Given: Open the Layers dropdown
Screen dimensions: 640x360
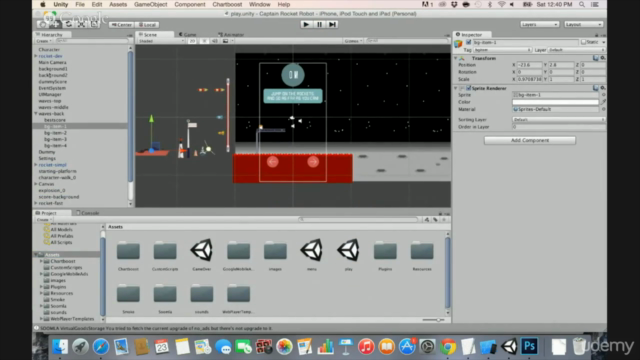Looking at the screenshot, I should pos(540,24).
